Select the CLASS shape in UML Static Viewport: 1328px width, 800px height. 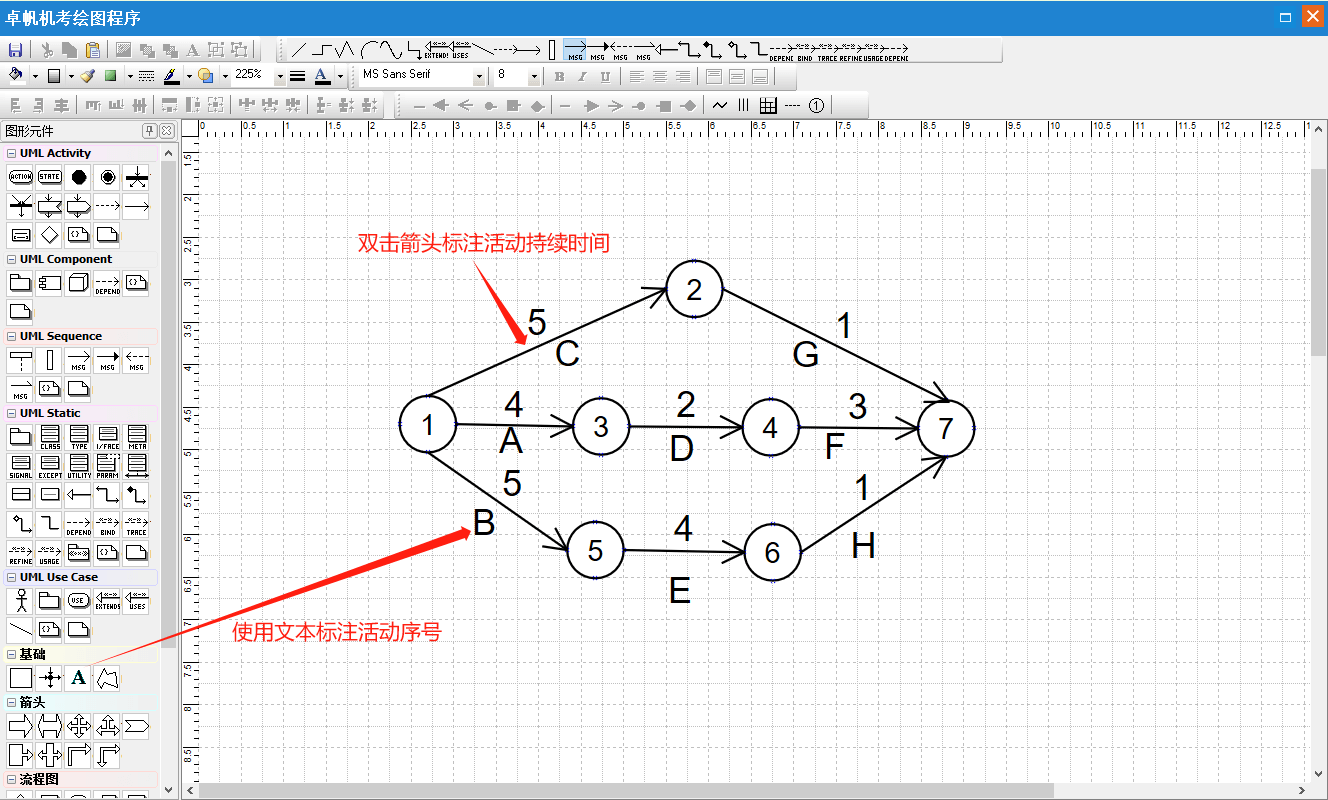[50, 437]
